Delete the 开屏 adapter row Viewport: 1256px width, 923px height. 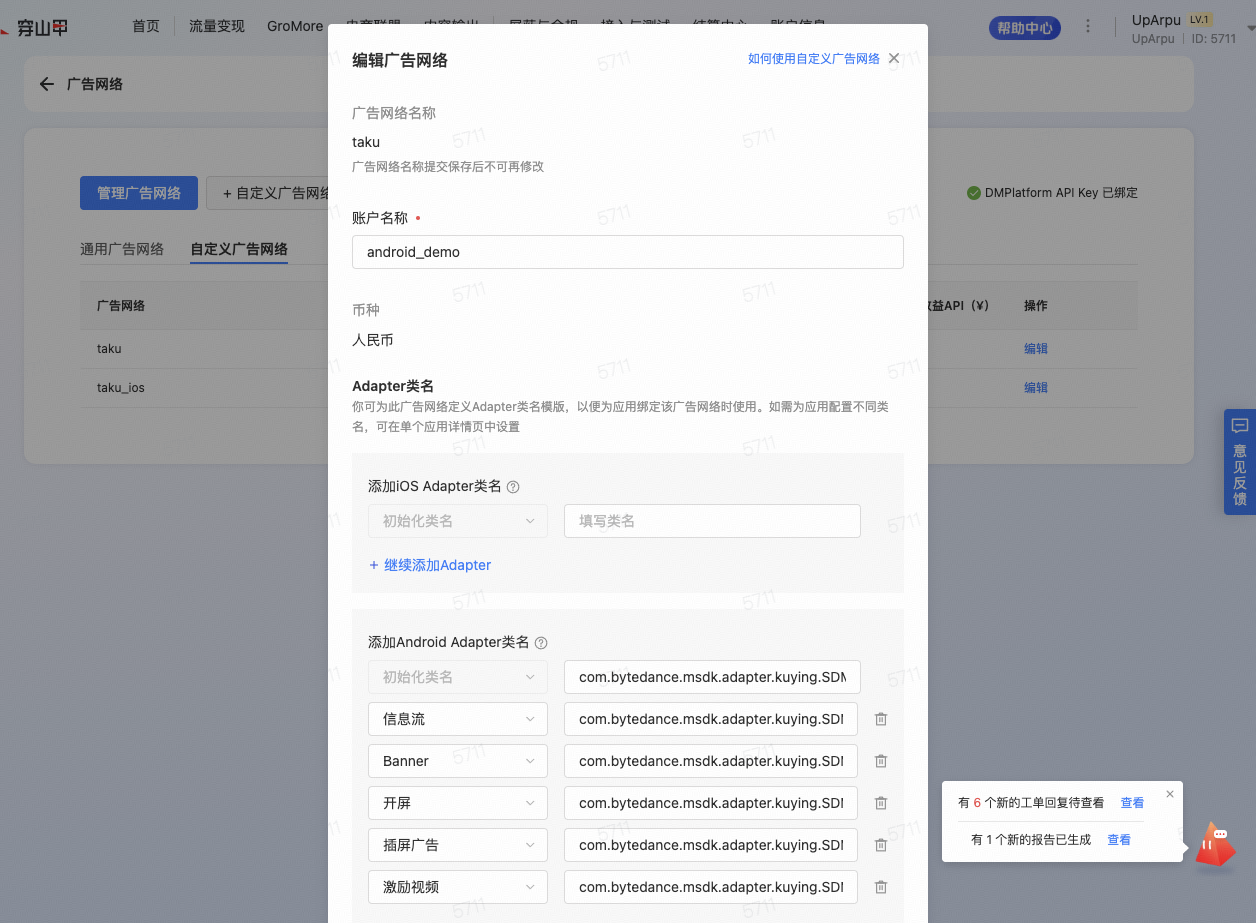pyautogui.click(x=881, y=803)
